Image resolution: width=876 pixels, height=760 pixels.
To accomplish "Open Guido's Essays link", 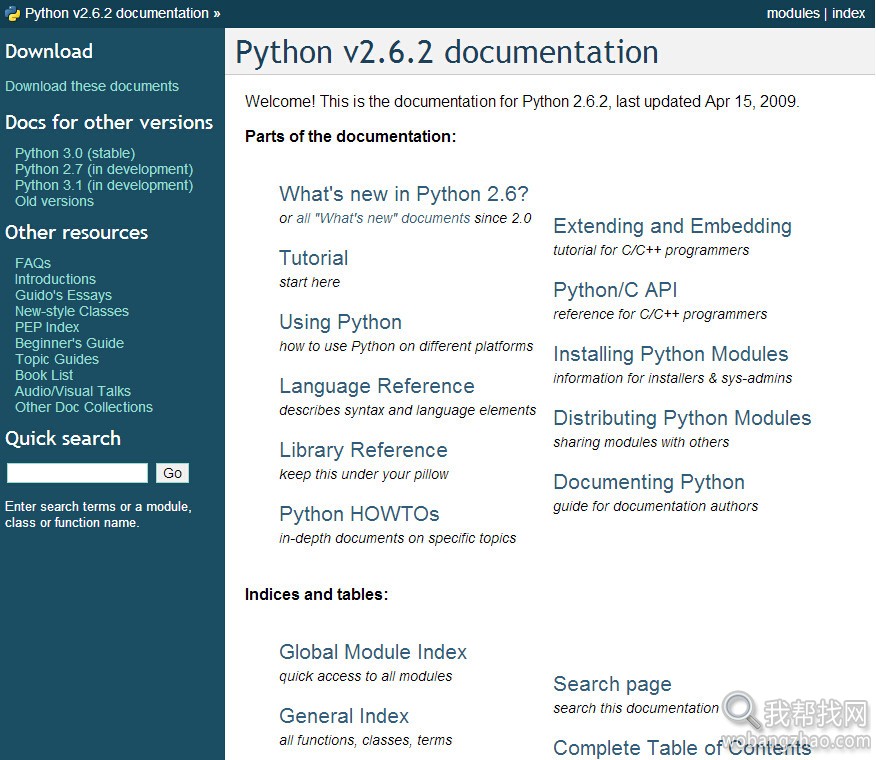I will (x=63, y=295).
